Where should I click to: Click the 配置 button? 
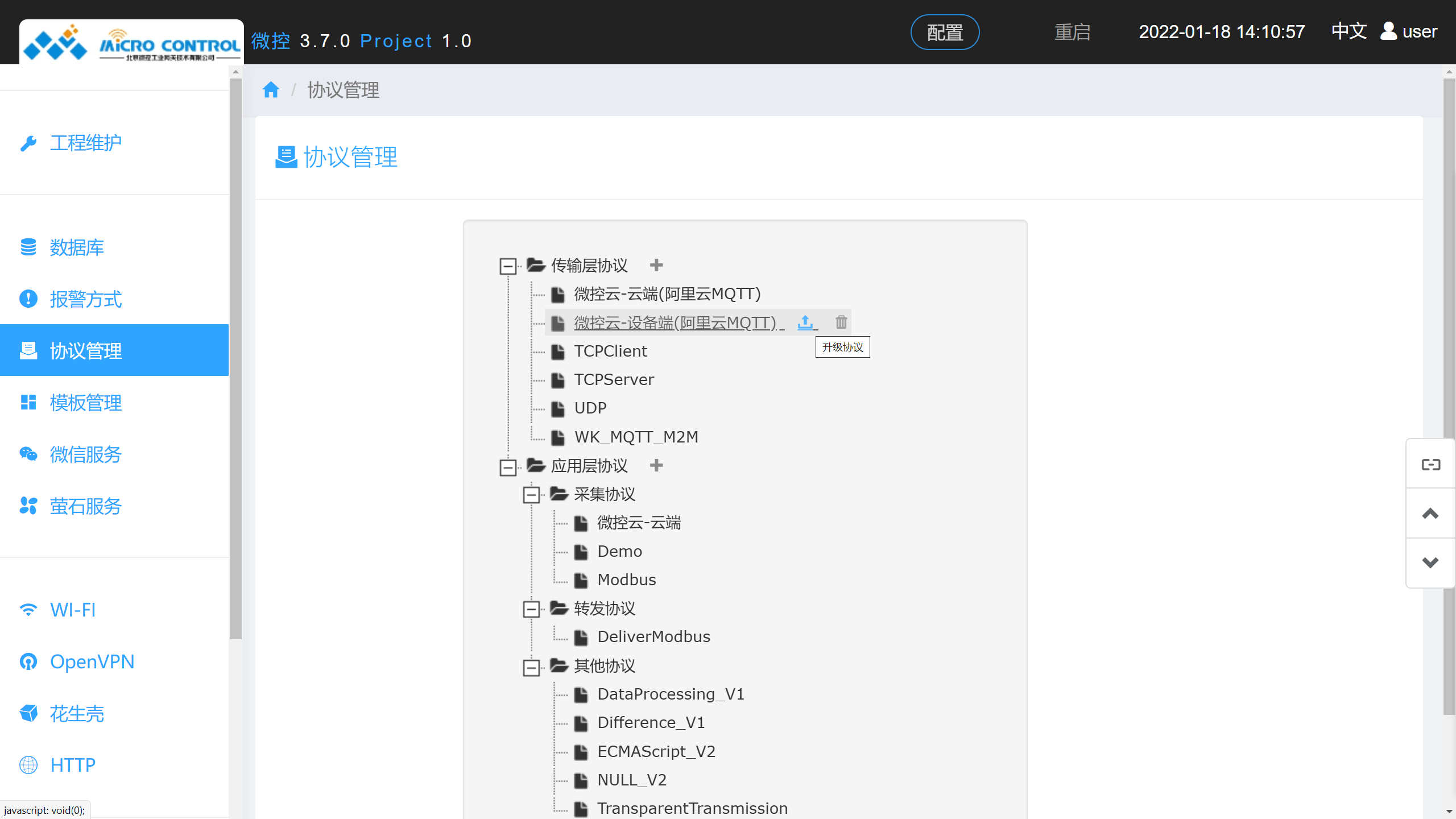coord(944,32)
